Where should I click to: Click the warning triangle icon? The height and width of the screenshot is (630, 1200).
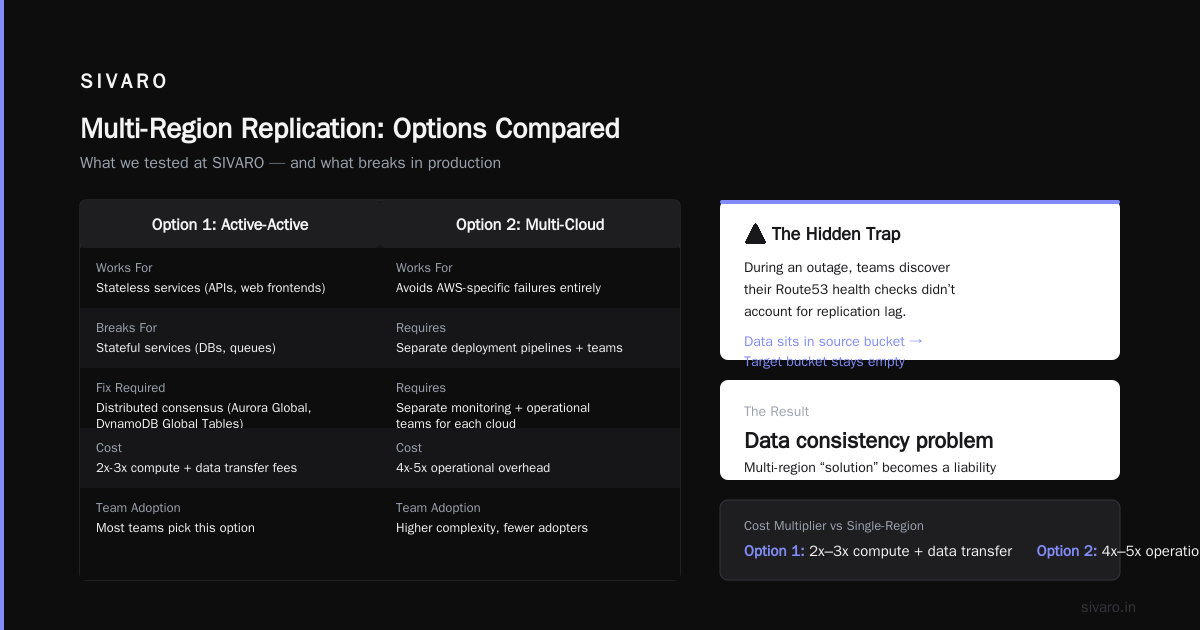click(755, 234)
